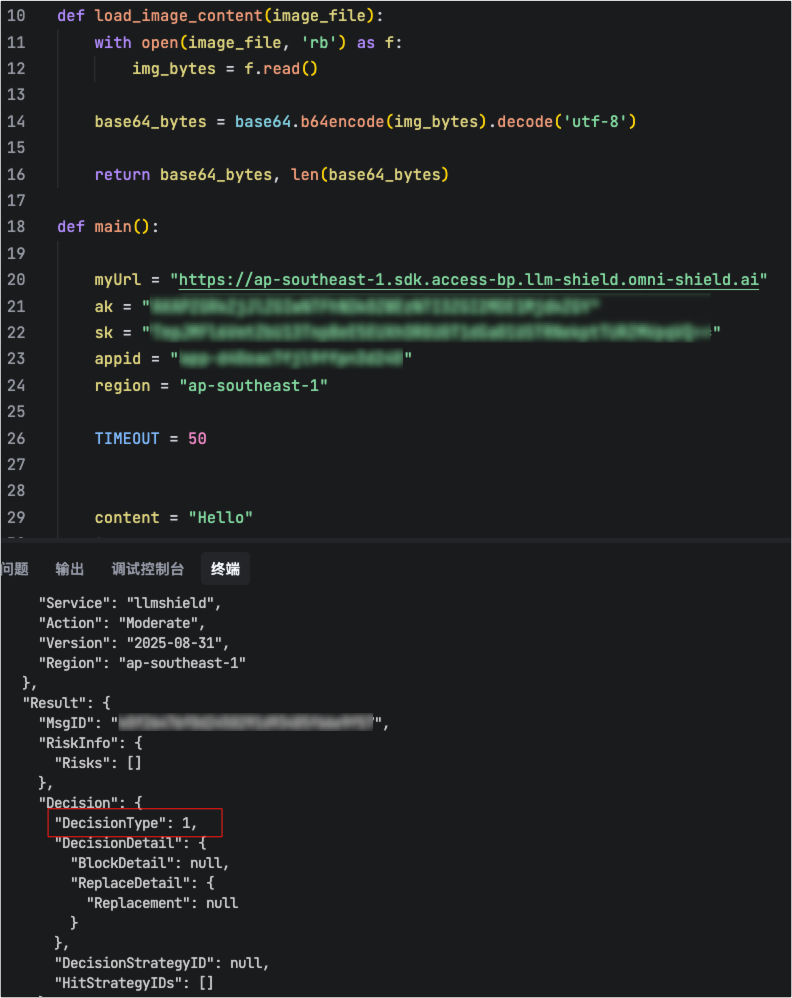Click the appid variable name
The image size is (792, 998).
coord(118,358)
